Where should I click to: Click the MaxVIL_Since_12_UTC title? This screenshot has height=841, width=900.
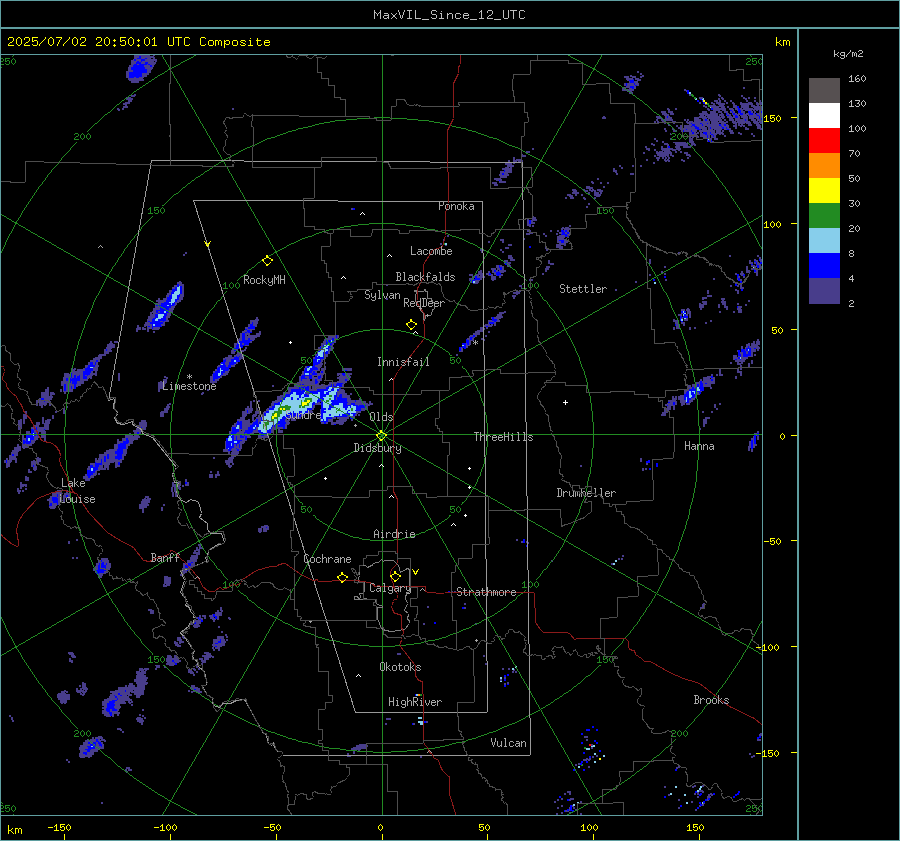(x=449, y=15)
